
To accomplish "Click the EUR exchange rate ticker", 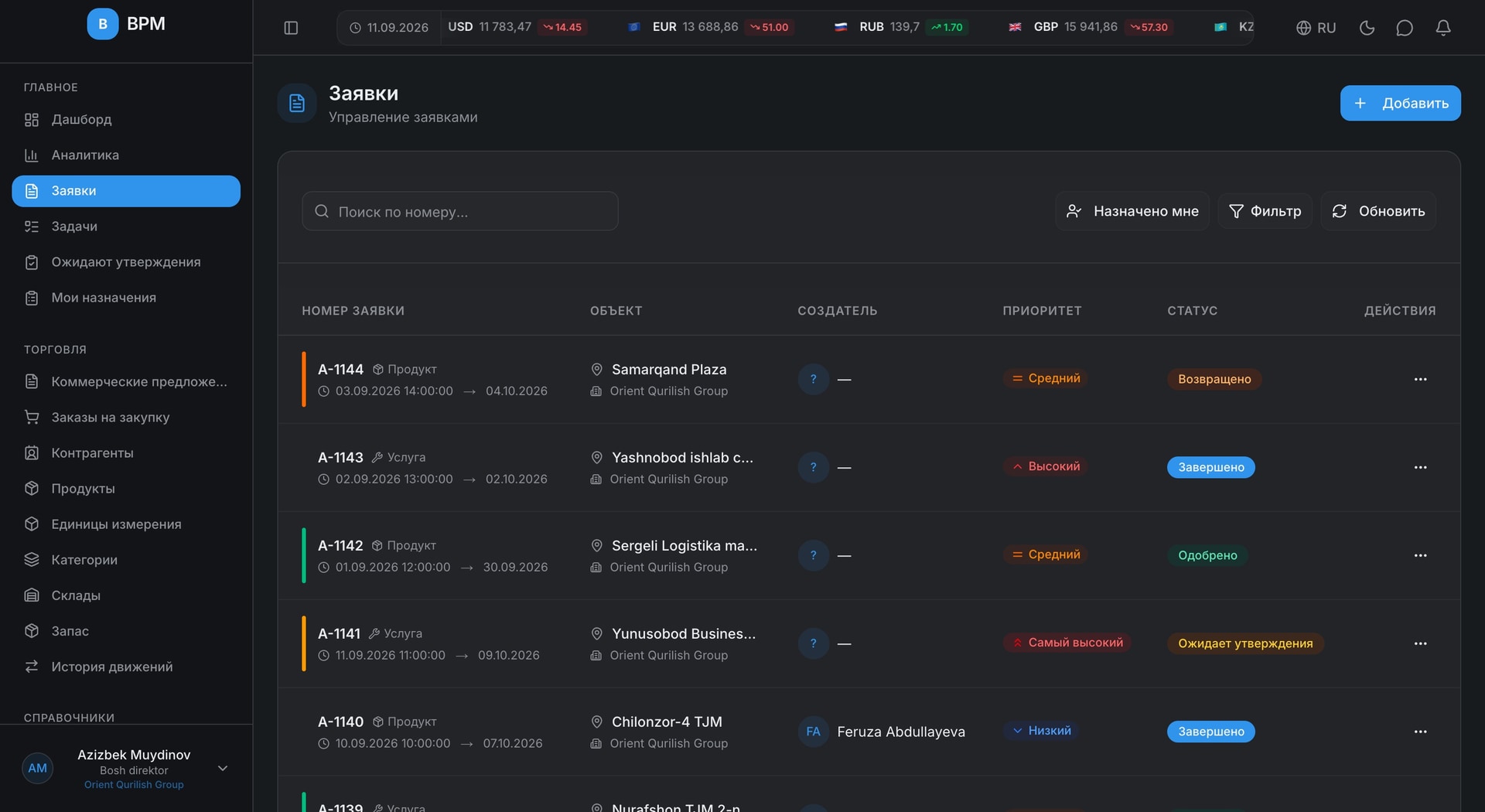I will [x=710, y=27].
